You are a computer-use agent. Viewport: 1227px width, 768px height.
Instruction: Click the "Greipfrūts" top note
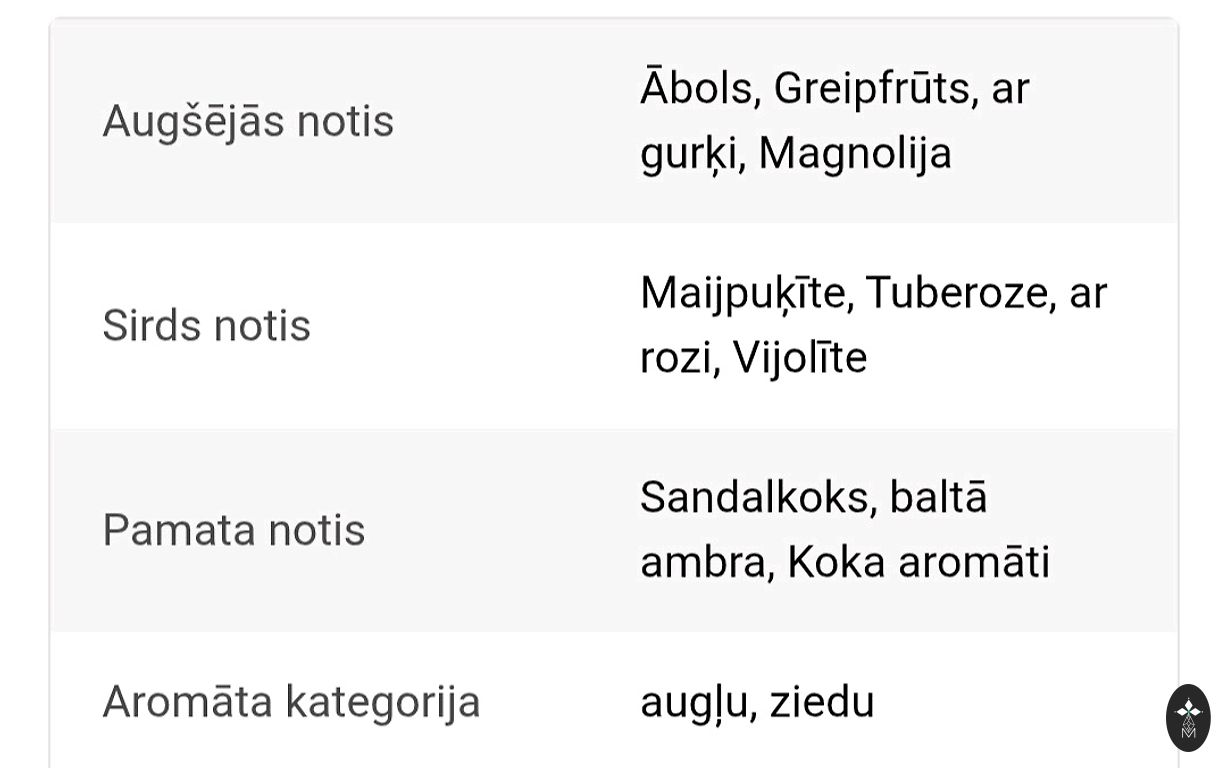click(x=871, y=89)
